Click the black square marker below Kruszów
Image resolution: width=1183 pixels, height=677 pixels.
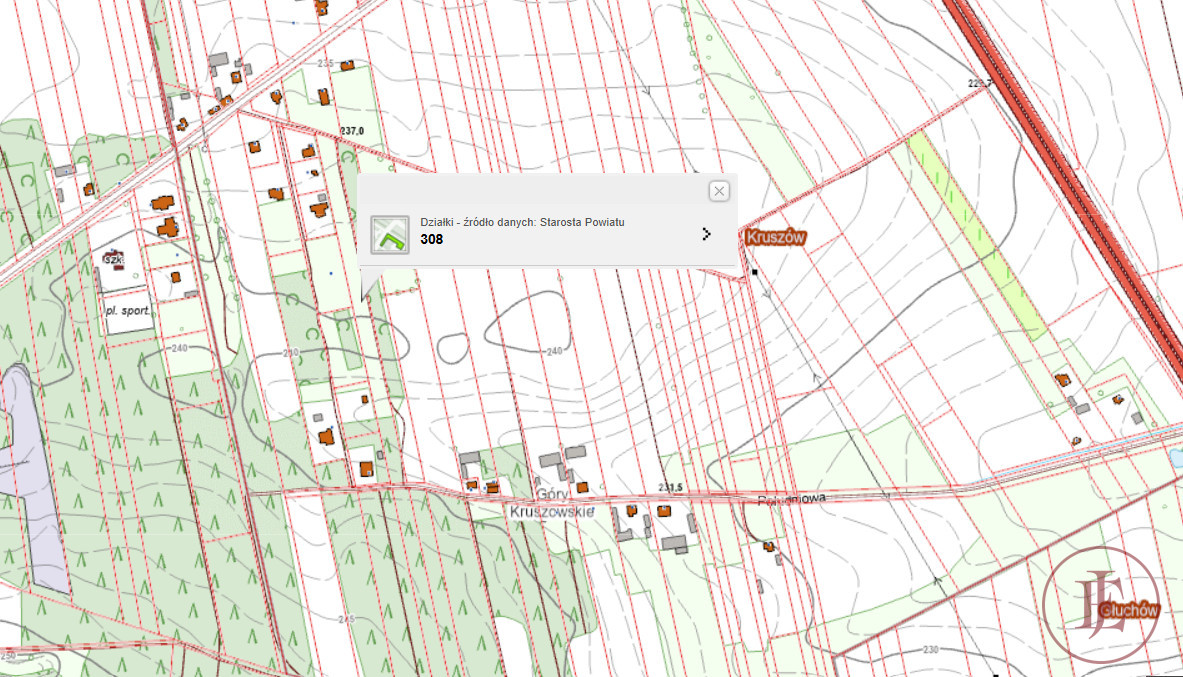(x=756, y=271)
